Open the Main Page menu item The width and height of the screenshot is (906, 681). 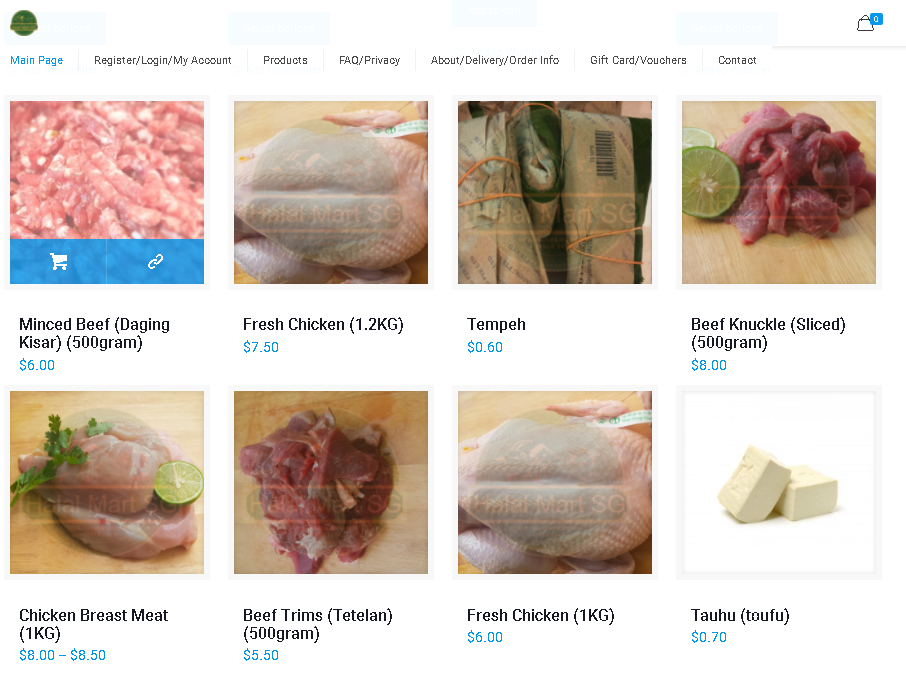coord(37,60)
